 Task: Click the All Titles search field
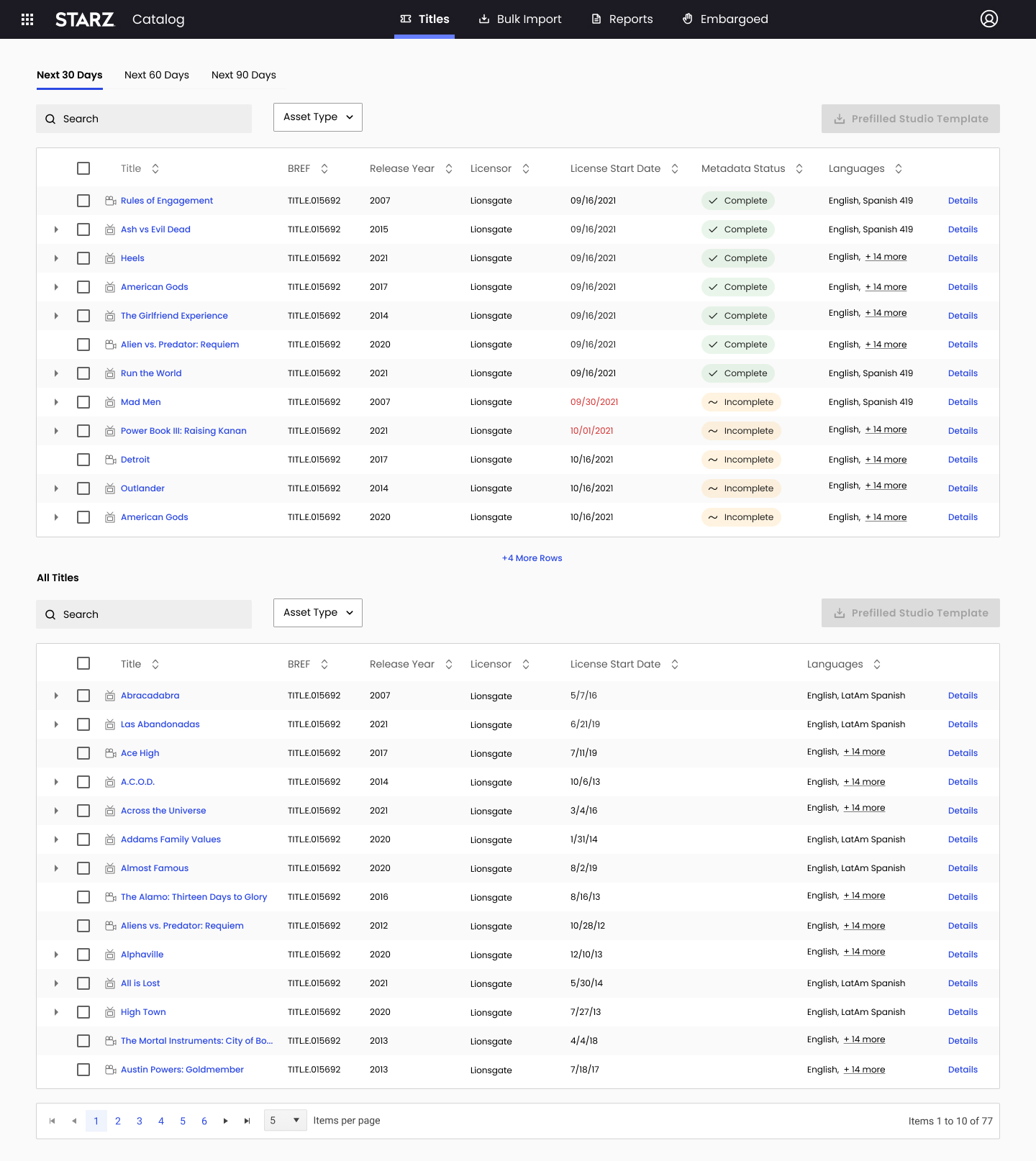point(144,614)
